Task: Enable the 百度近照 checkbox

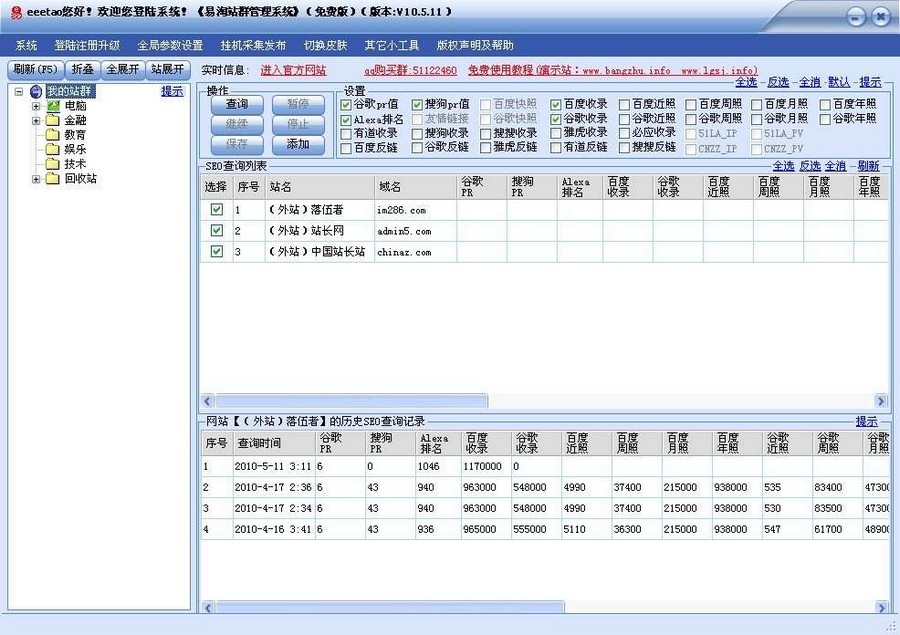Action: click(624, 105)
